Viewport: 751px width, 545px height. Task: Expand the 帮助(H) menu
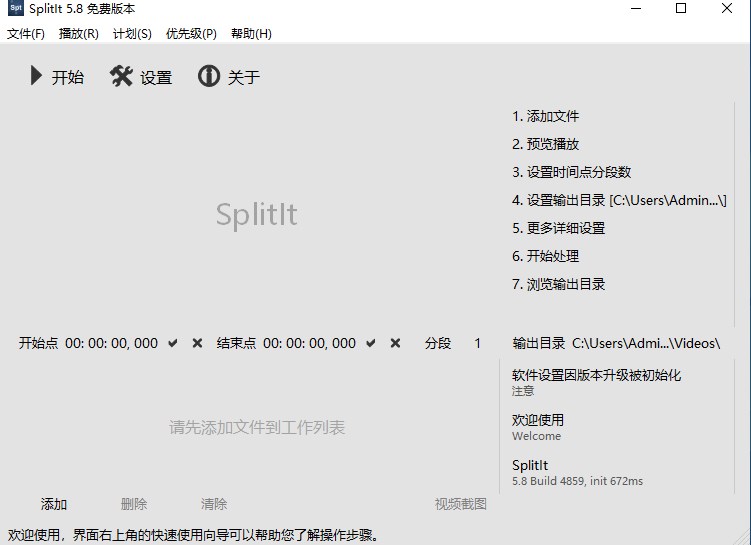click(x=251, y=33)
